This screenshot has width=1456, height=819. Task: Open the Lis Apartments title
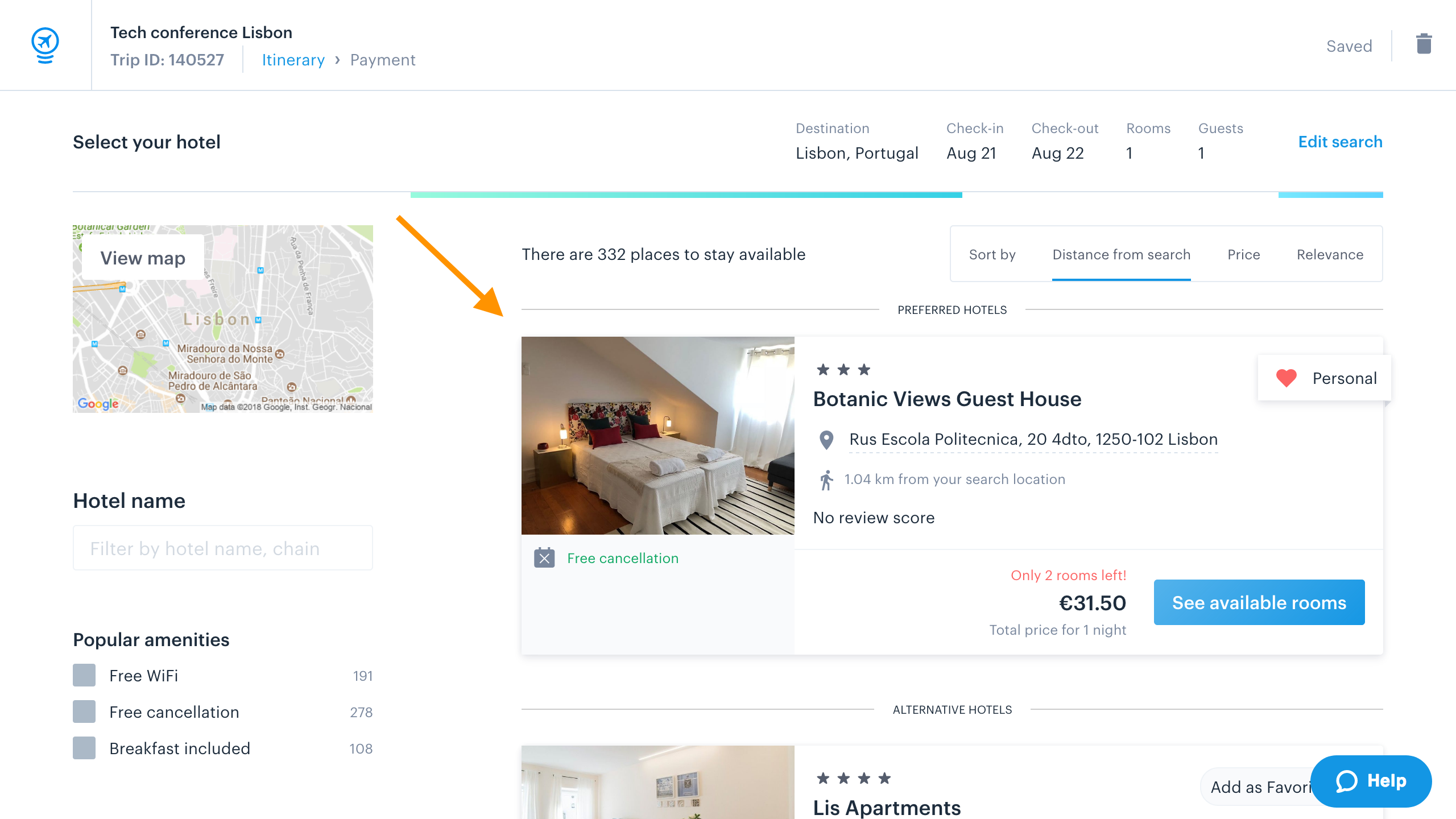pos(887,808)
